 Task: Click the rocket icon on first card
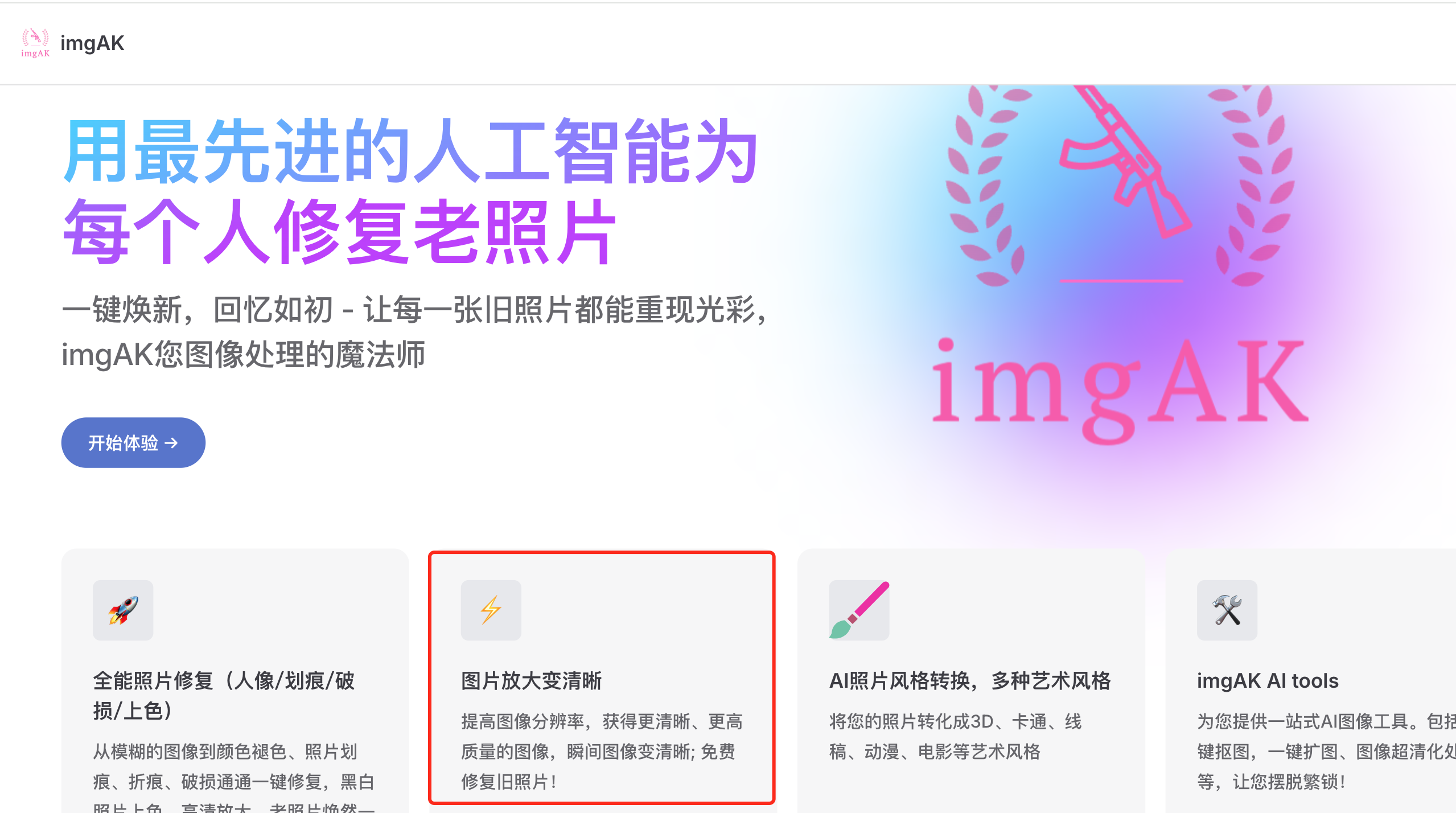(123, 610)
